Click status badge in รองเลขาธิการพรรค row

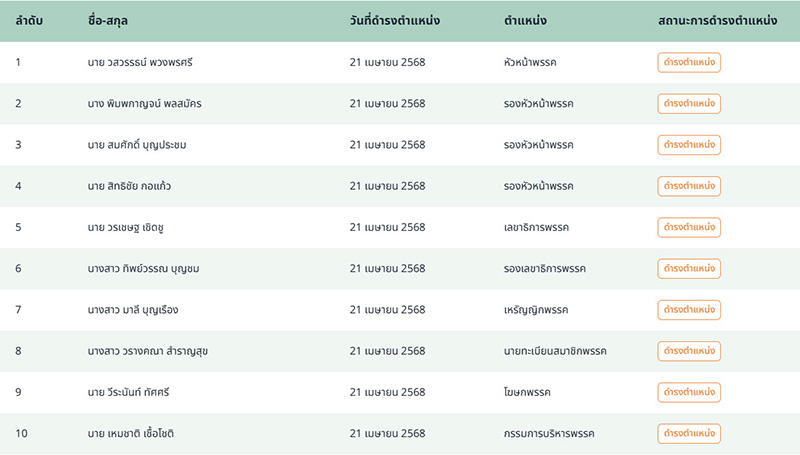point(689,268)
